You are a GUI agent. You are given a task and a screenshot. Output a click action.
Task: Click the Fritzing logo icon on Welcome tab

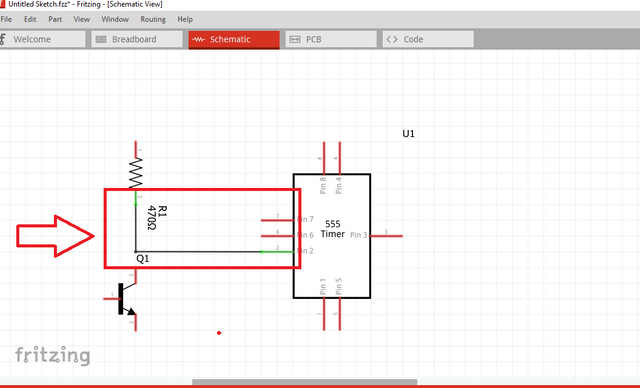[x=3, y=39]
